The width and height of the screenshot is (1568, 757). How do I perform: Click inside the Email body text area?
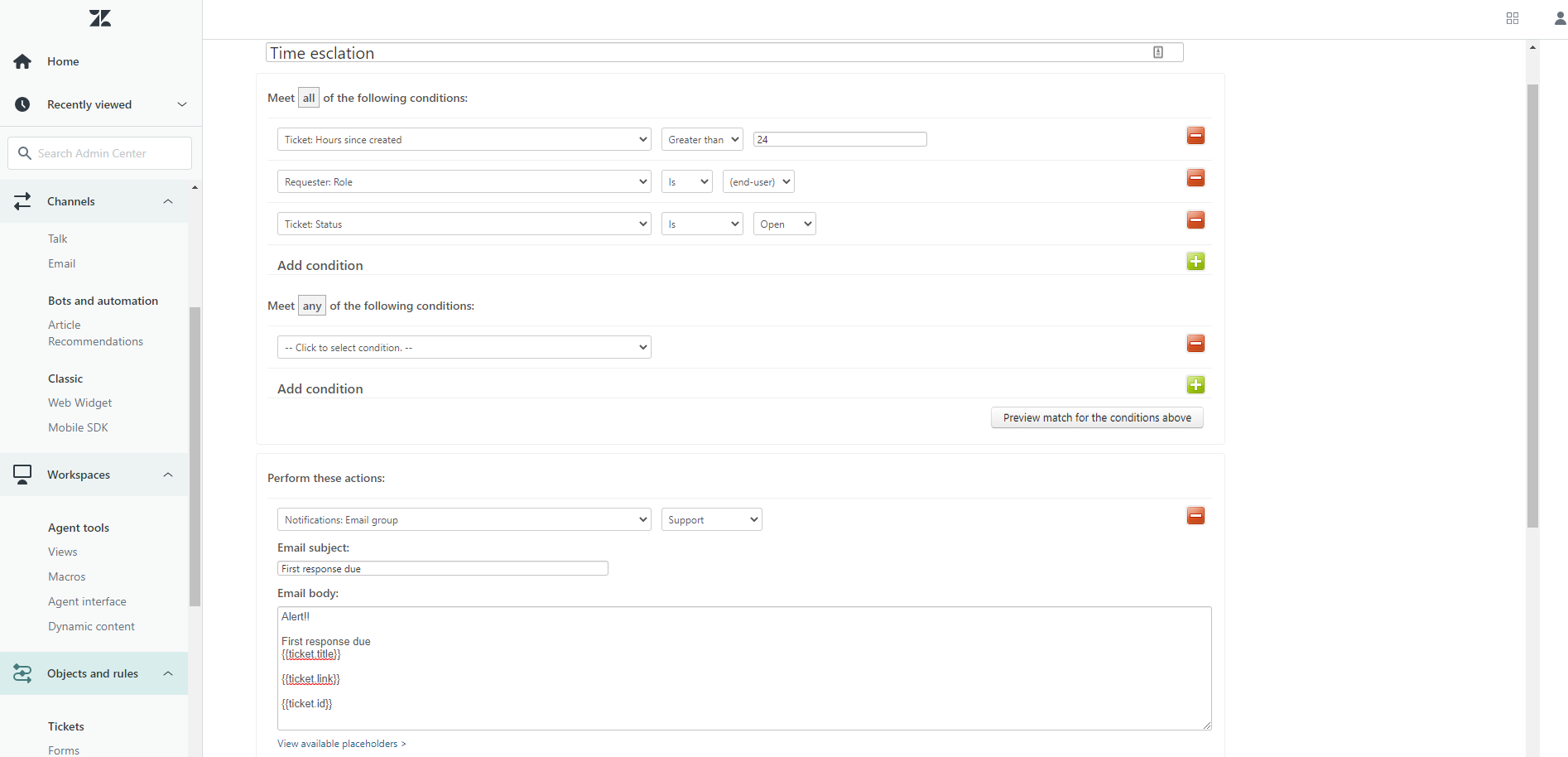[744, 668]
